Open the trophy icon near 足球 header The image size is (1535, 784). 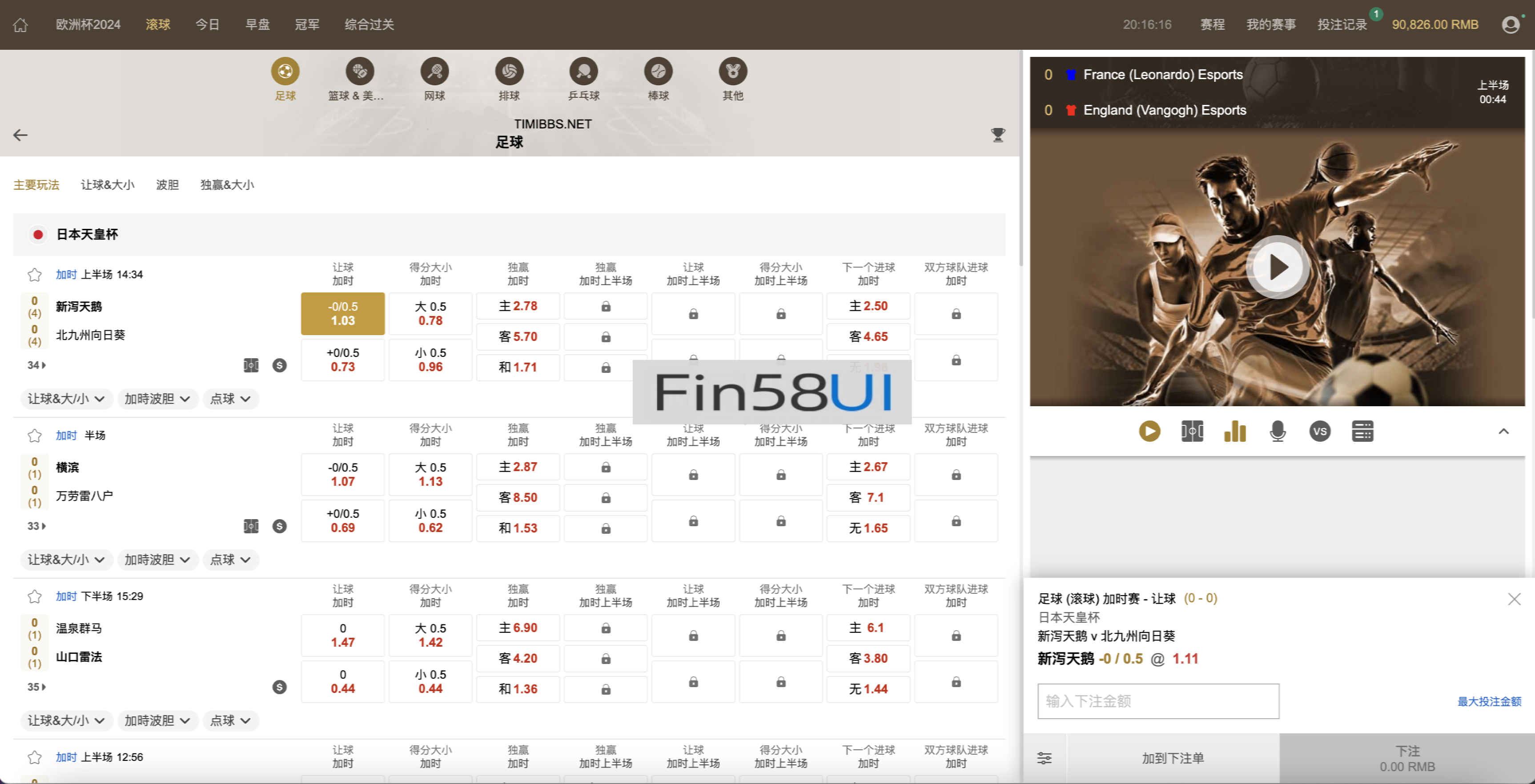click(997, 135)
